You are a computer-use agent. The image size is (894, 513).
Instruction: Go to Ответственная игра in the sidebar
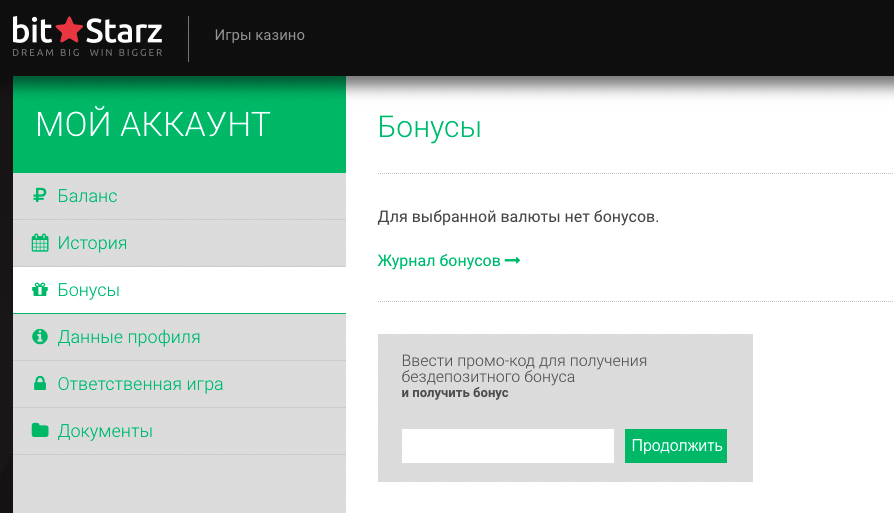tap(140, 384)
